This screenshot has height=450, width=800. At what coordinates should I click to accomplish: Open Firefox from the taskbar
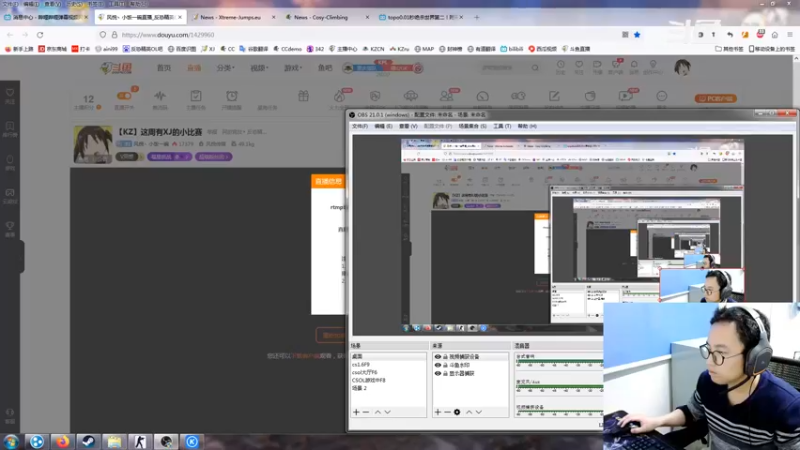tap(63, 441)
